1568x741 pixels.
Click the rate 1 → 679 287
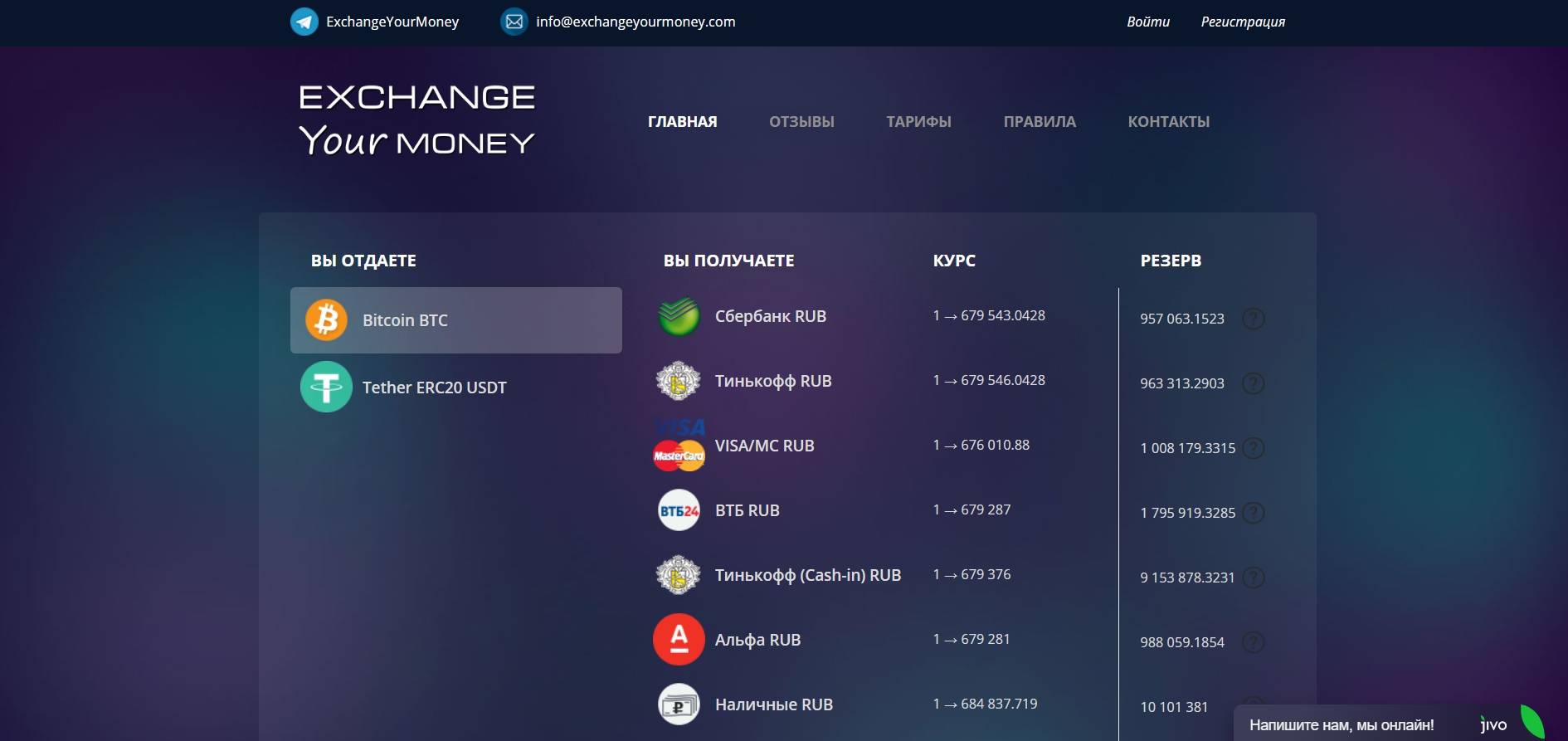click(971, 509)
